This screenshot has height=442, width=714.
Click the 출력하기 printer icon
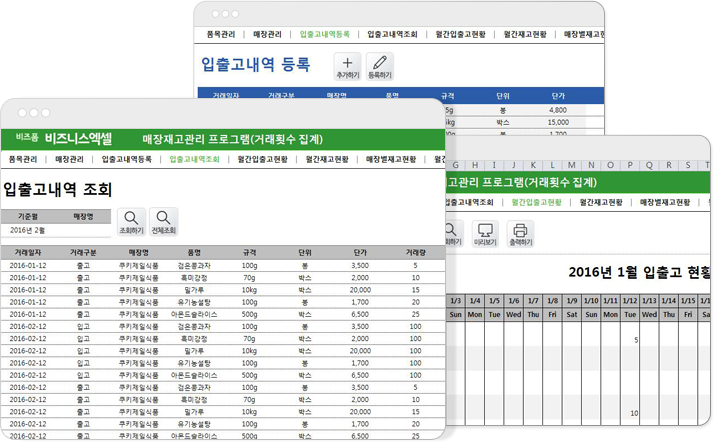pos(521,232)
